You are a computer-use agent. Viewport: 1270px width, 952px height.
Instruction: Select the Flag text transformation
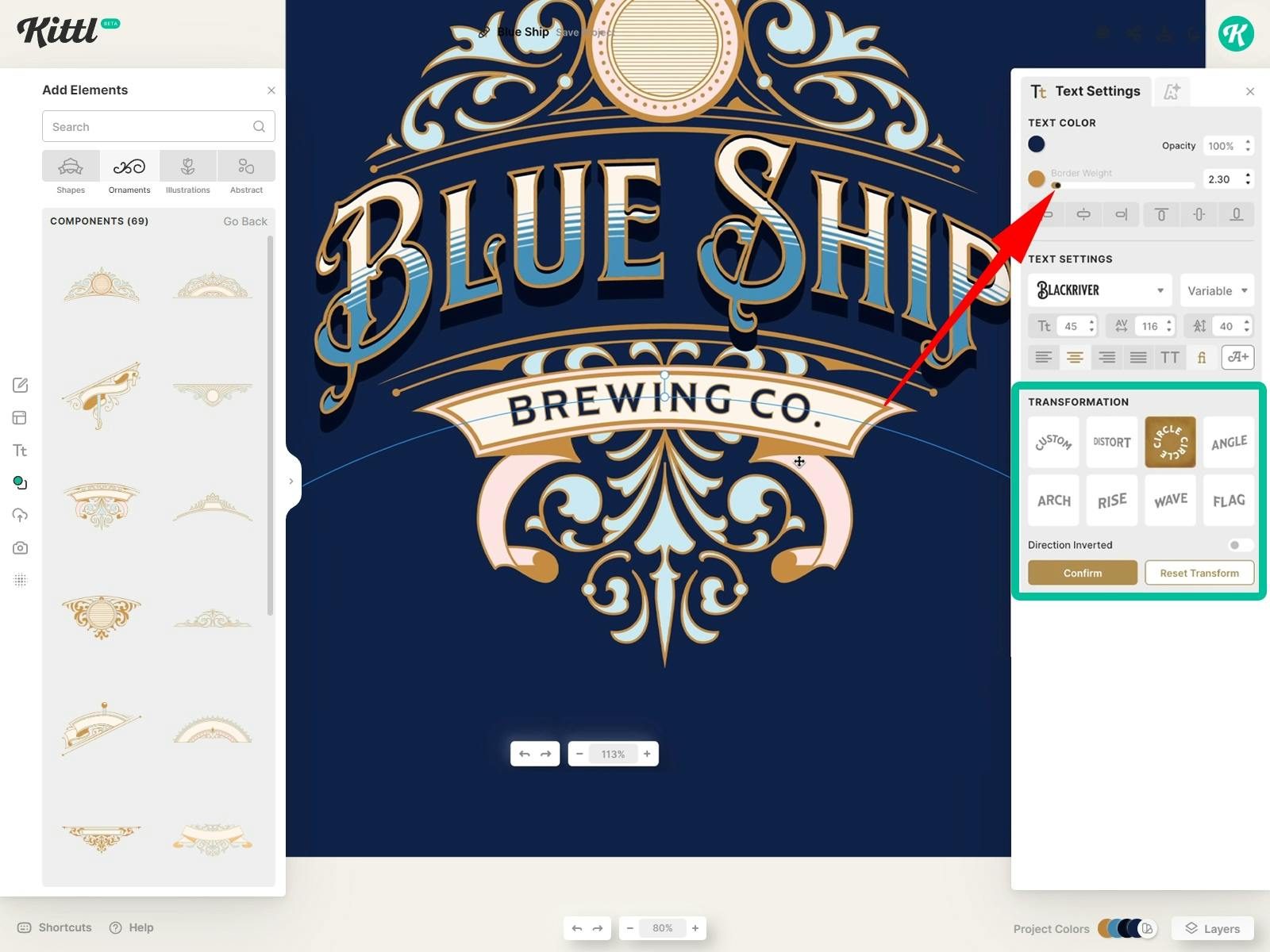point(1228,501)
